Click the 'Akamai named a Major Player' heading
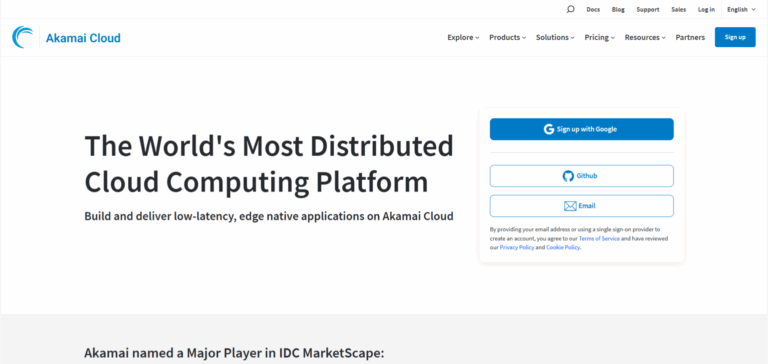The width and height of the screenshot is (768, 364). 234,353
